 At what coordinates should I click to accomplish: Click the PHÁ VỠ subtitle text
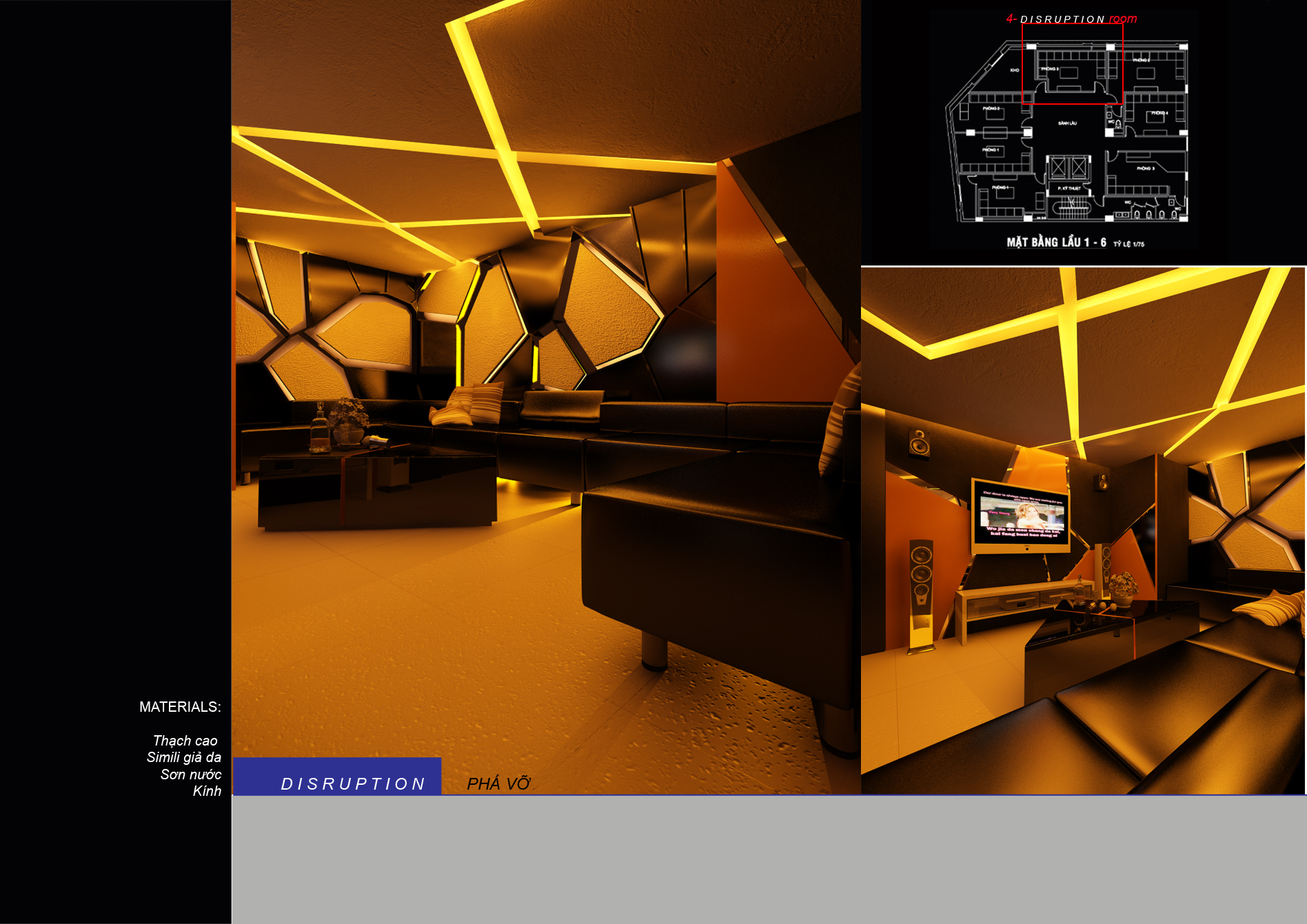point(498,784)
